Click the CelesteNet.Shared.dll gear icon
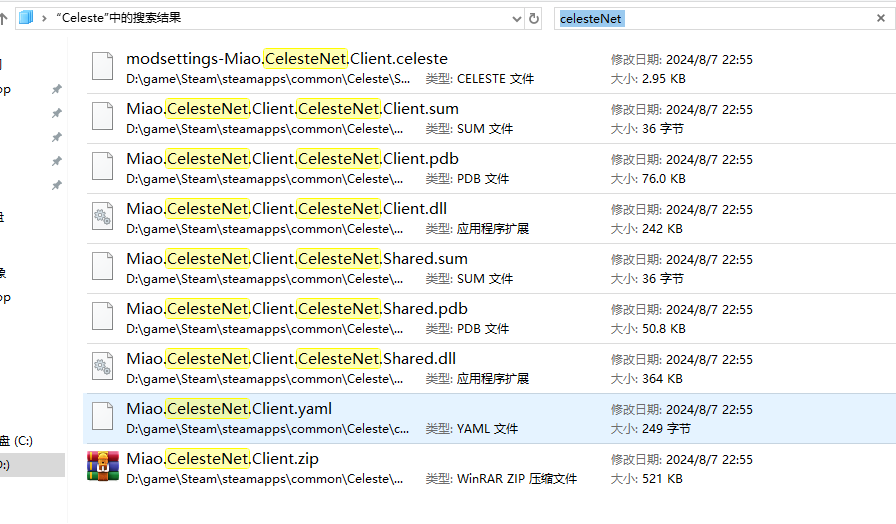Image resolution: width=896 pixels, height=524 pixels. 102,368
